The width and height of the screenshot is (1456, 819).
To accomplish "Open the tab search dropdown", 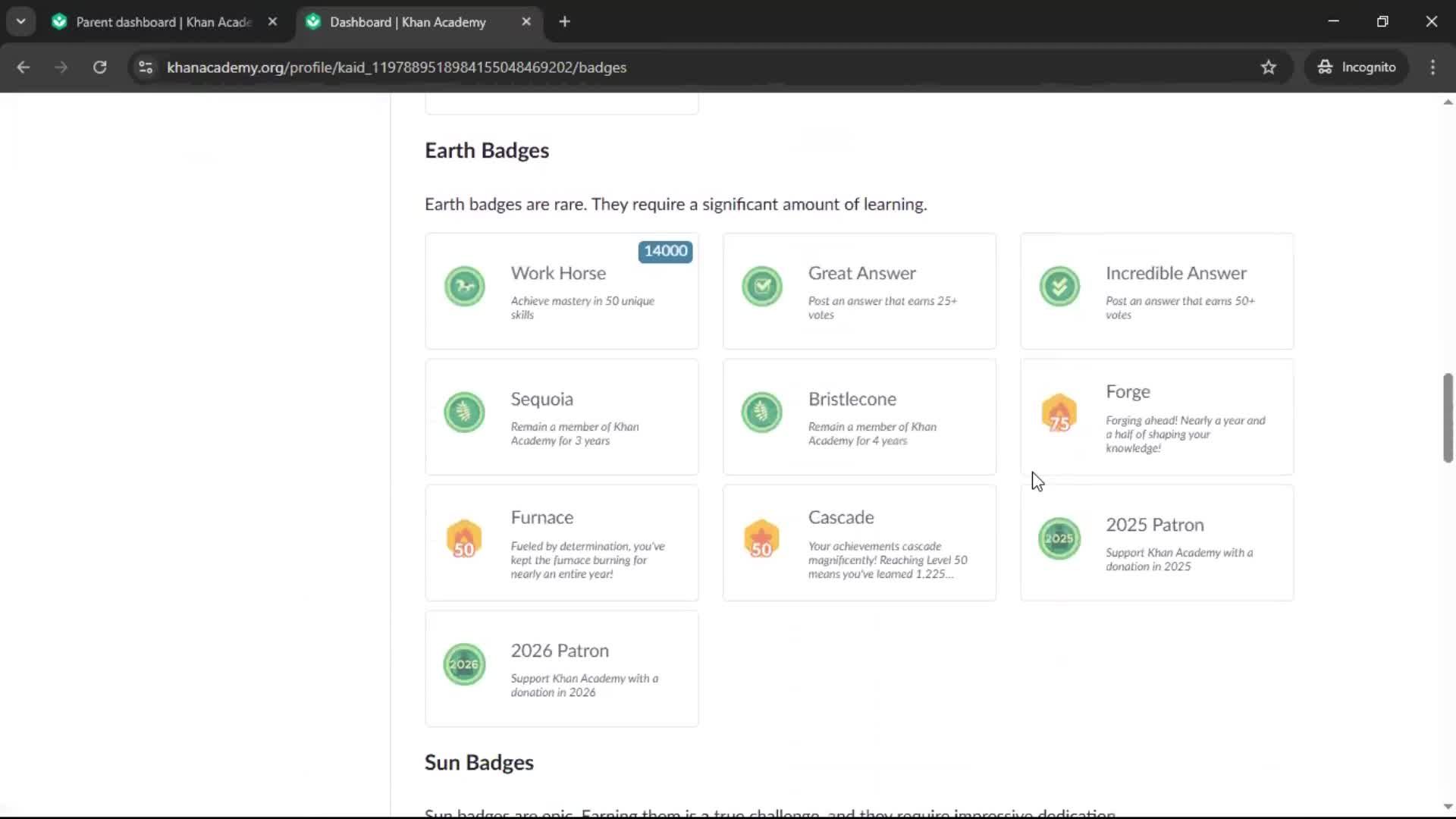I will tap(20, 21).
